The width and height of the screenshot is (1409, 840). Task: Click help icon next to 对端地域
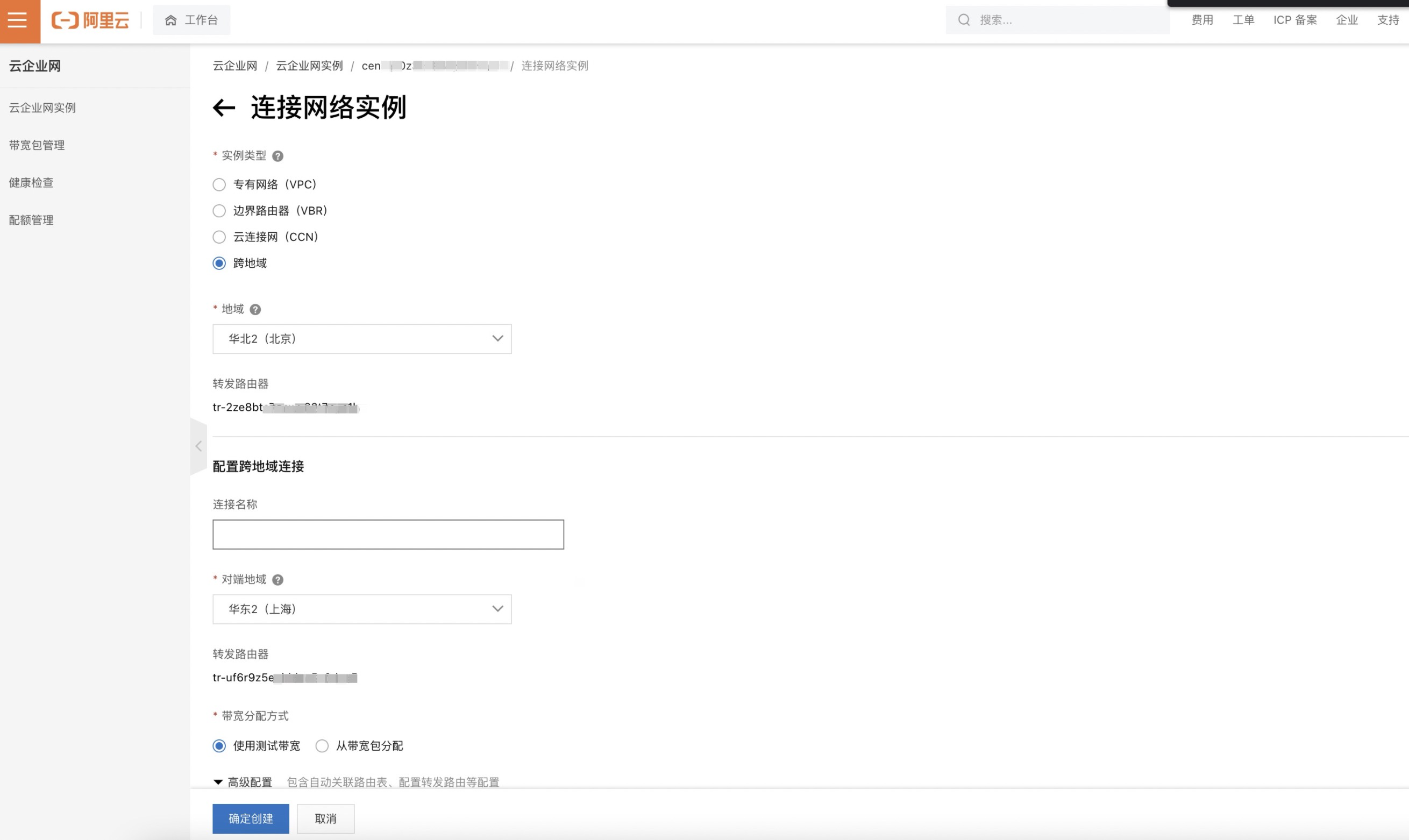[x=277, y=580]
